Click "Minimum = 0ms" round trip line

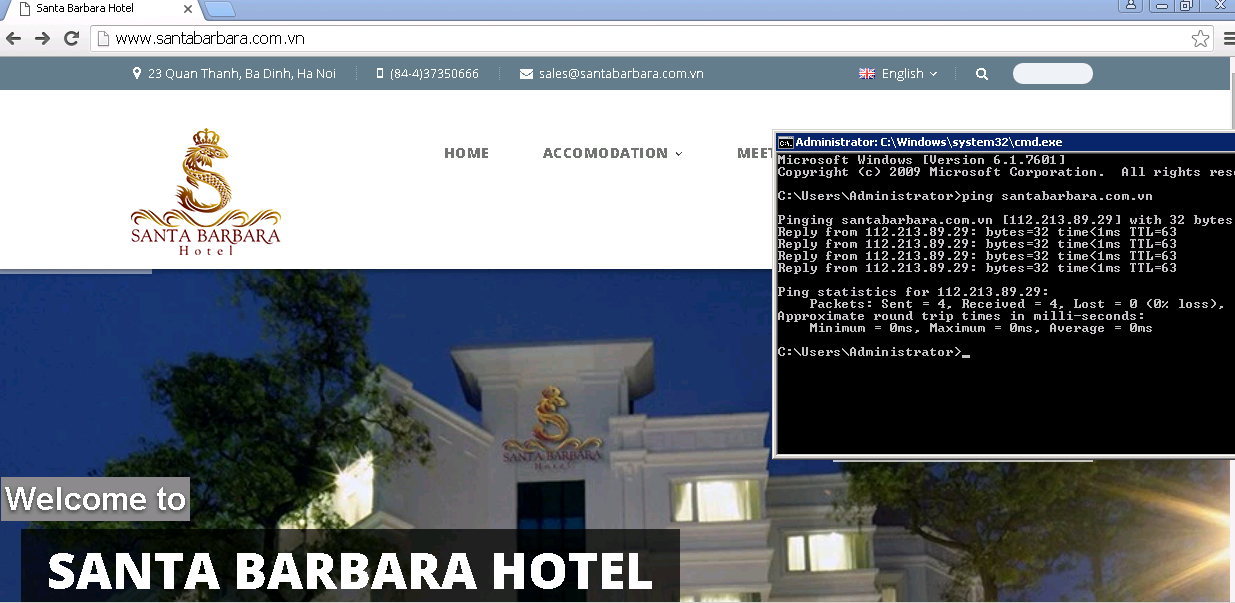[x=981, y=328]
